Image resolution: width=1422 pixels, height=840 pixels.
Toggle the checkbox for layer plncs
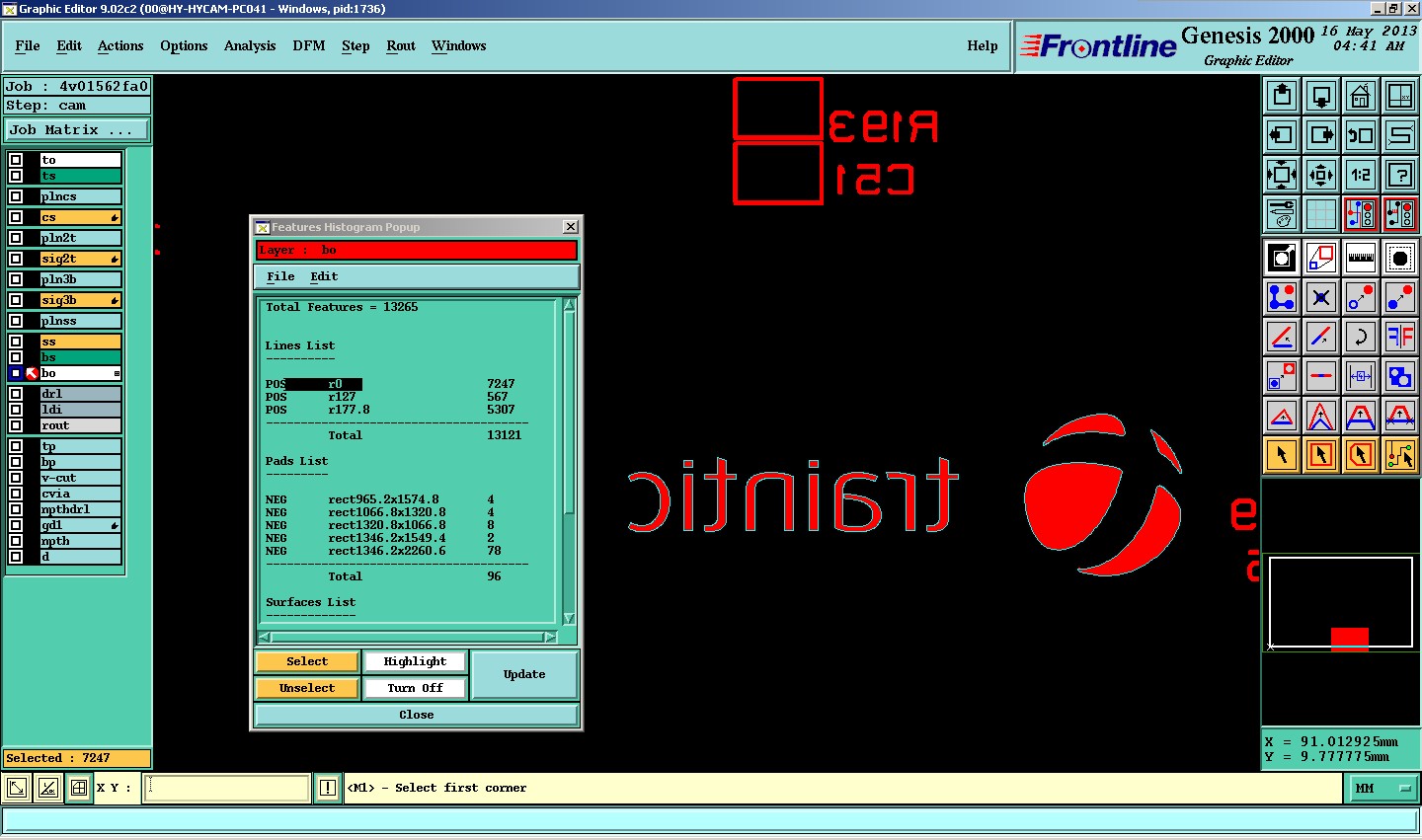(16, 196)
